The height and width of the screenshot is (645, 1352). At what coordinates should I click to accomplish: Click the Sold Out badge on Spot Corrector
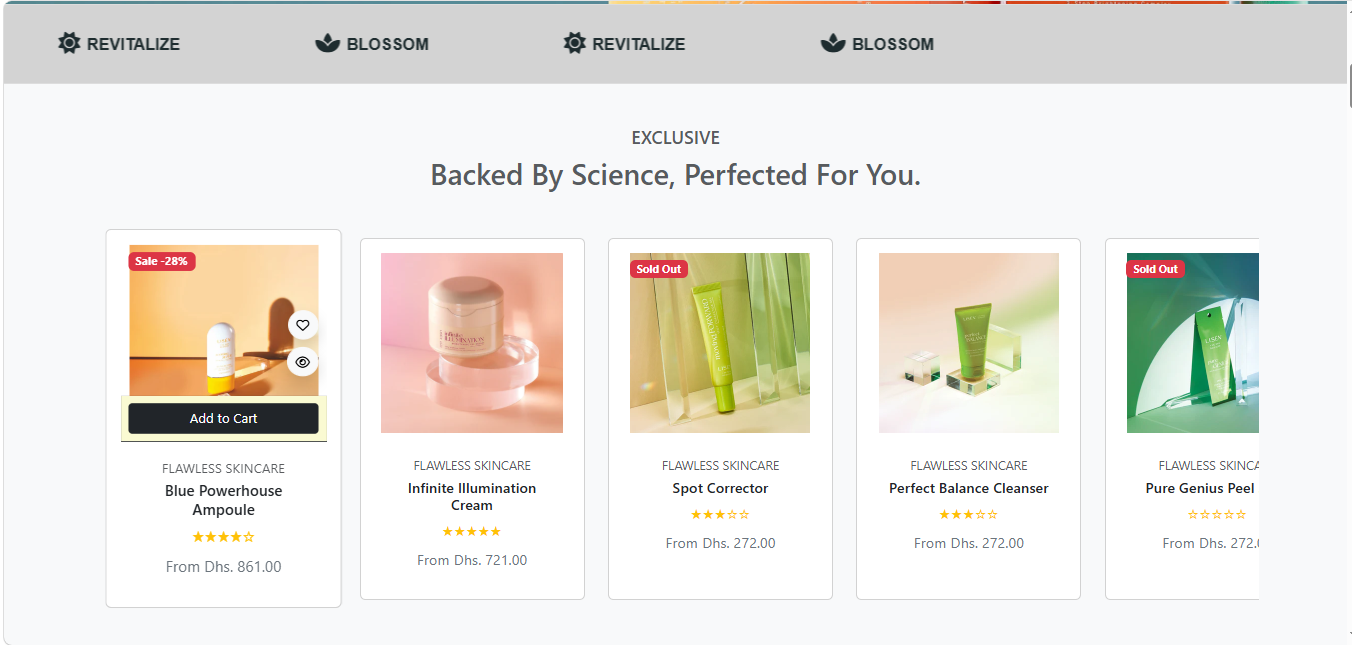coord(659,269)
